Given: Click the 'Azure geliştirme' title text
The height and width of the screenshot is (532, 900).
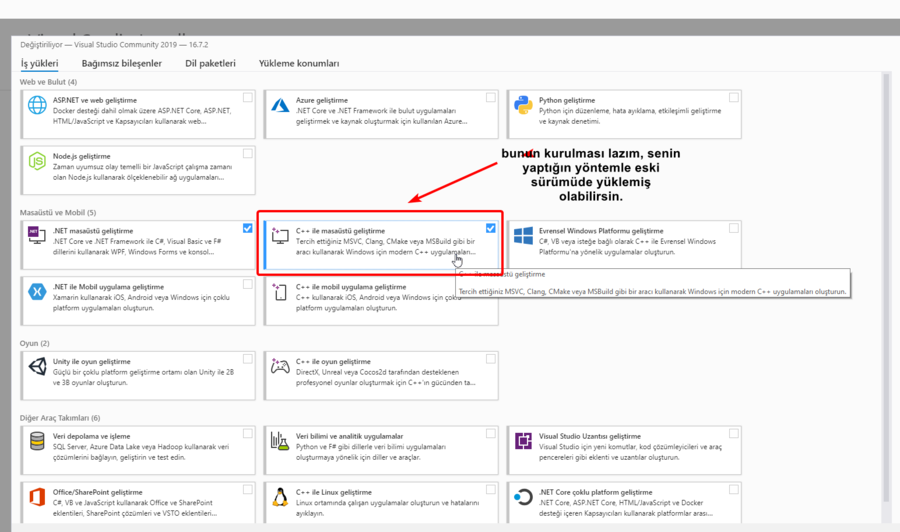Looking at the screenshot, I should pos(322,100).
